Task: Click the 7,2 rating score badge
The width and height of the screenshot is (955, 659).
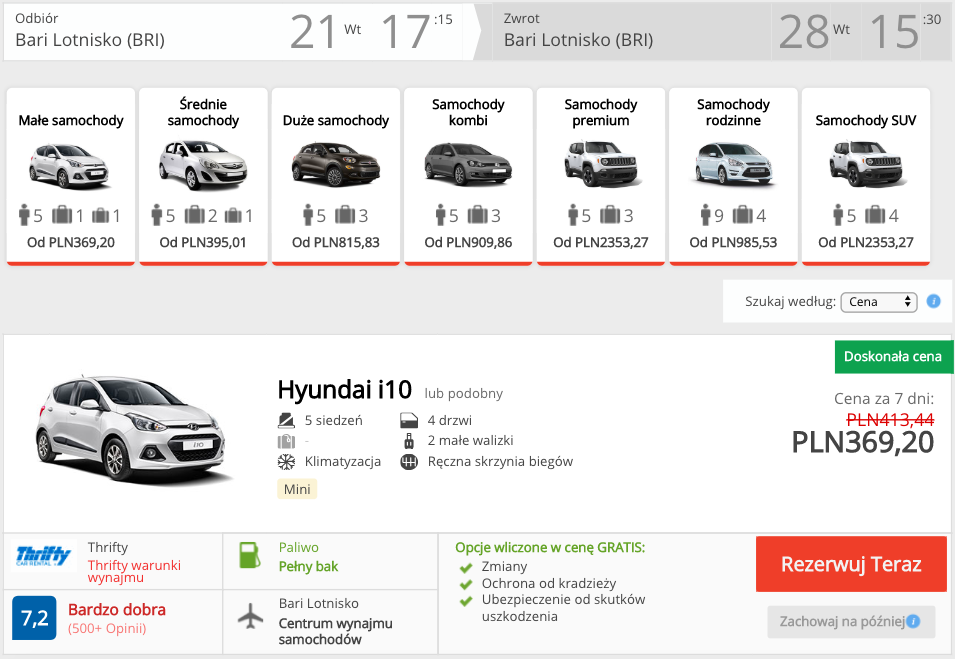Action: pos(34,618)
